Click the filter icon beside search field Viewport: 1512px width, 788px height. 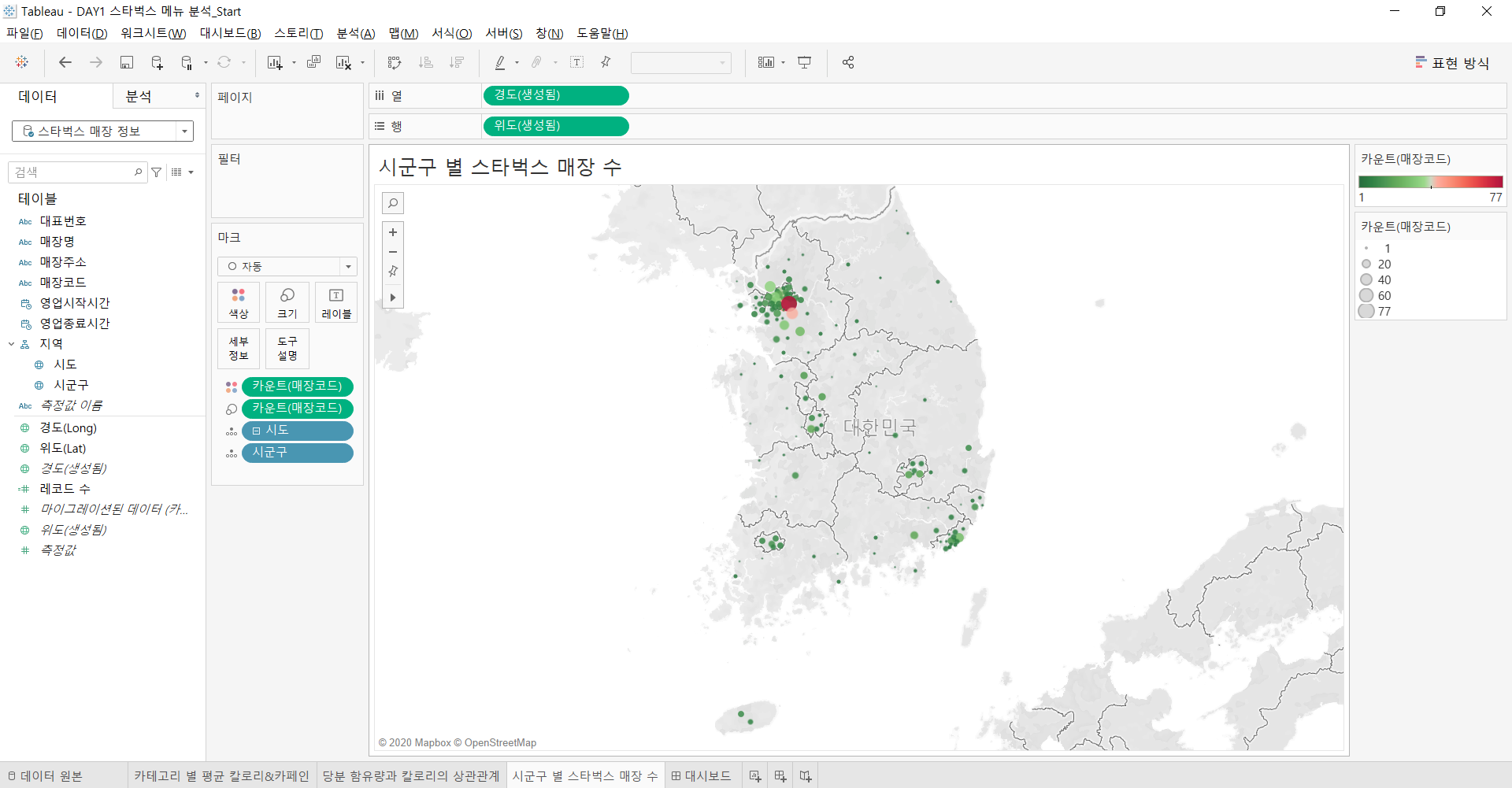157,172
